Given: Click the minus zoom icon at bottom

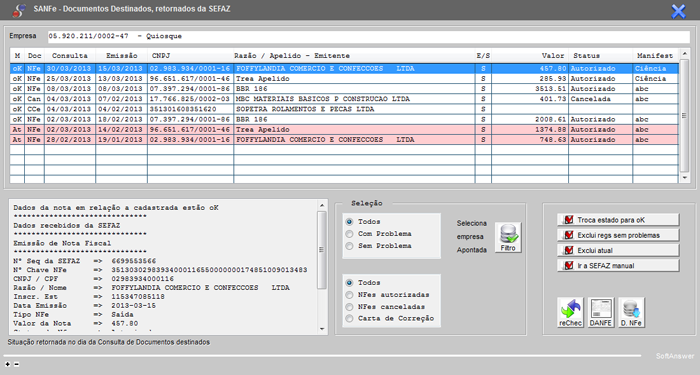Looking at the screenshot, I should click(x=17, y=364).
